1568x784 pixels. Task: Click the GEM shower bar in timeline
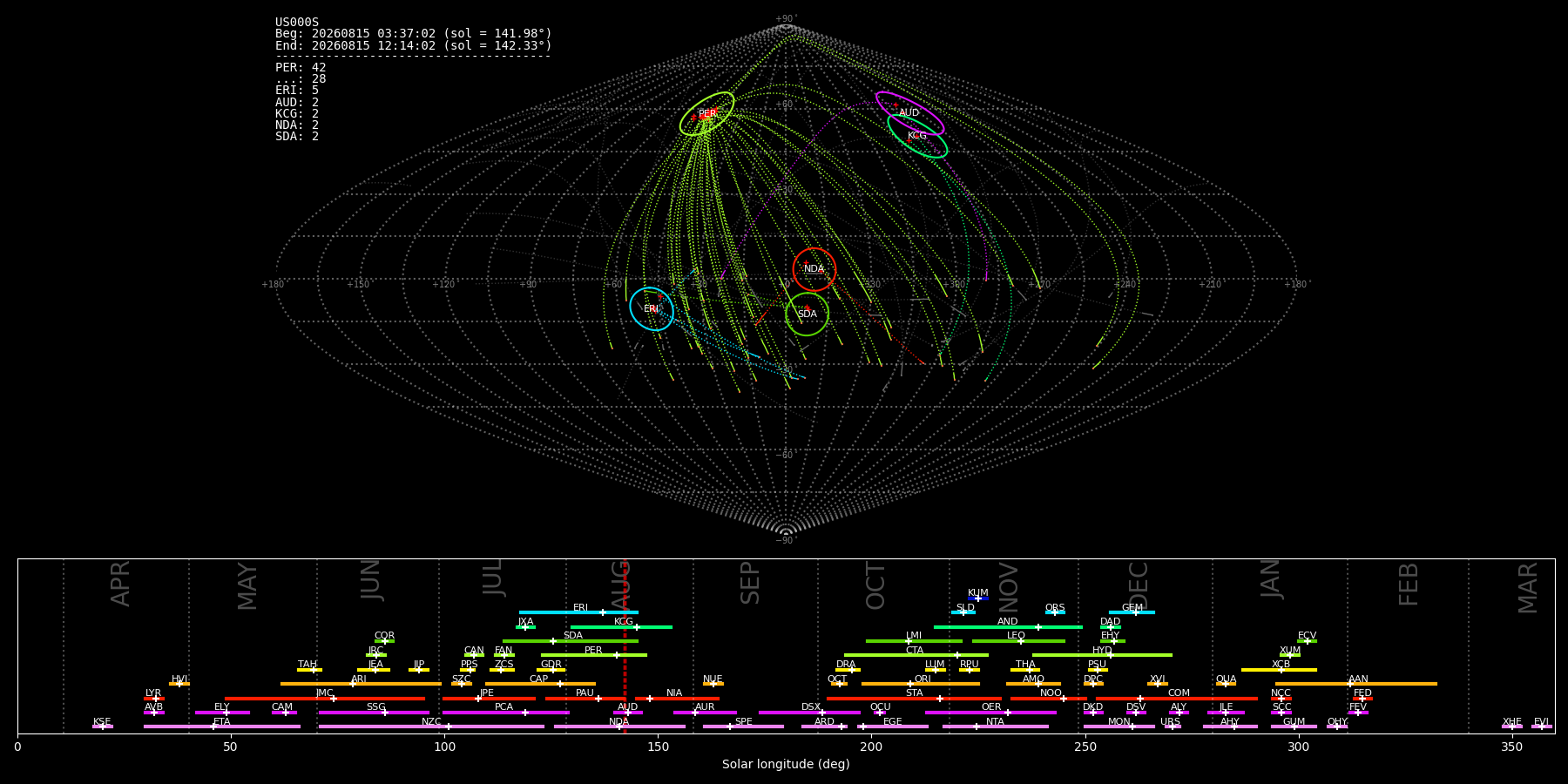point(1132,612)
